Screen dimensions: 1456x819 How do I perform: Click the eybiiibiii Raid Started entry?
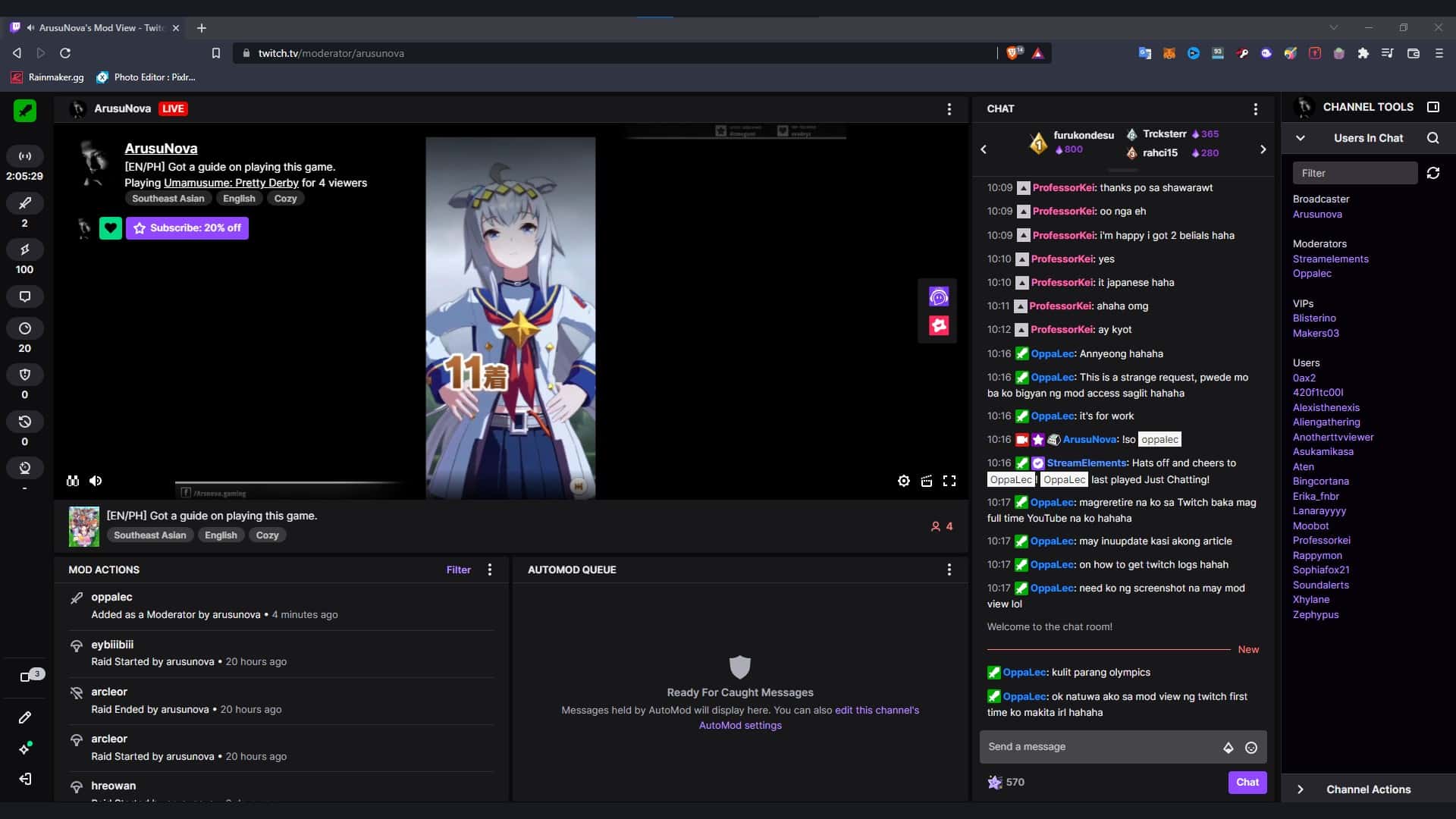(x=281, y=653)
